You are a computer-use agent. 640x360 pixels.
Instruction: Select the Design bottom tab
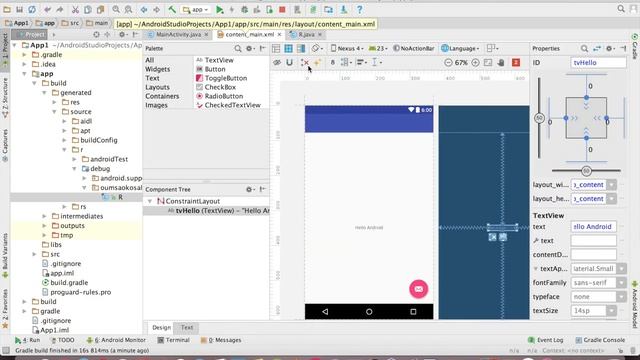(x=161, y=327)
